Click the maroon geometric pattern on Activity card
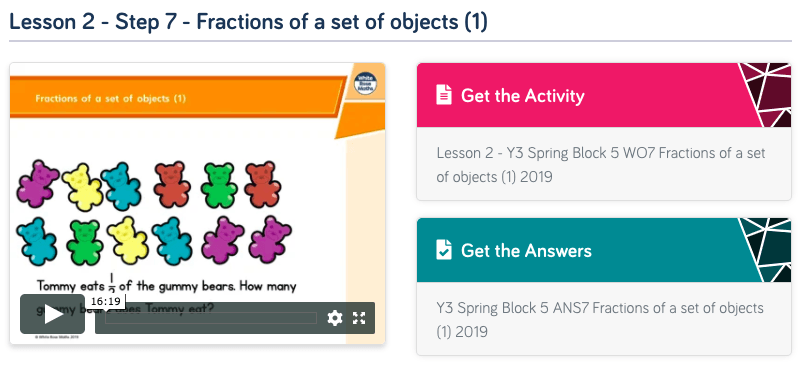 click(x=766, y=95)
